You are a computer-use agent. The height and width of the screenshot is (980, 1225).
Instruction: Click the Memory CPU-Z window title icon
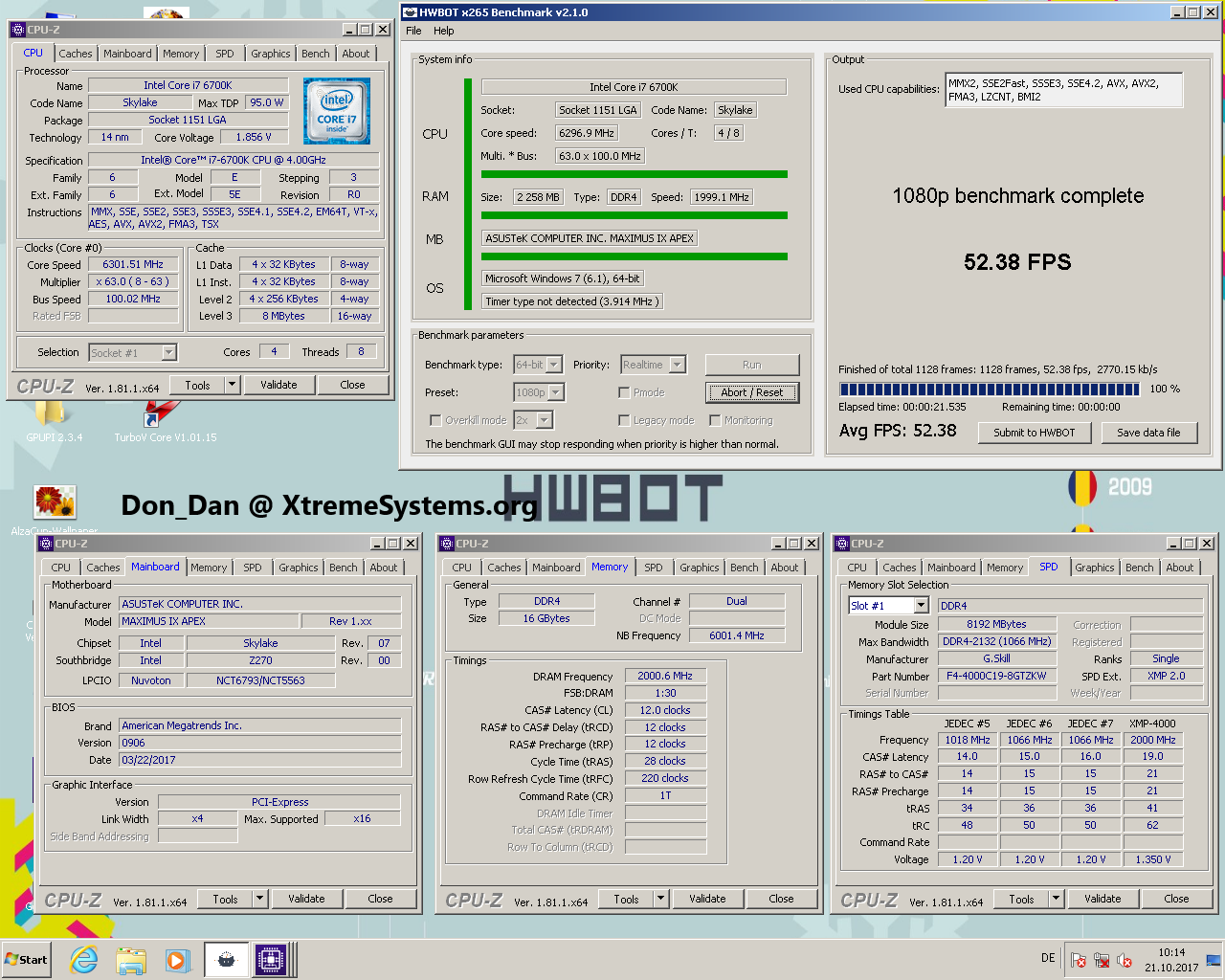pos(446,544)
